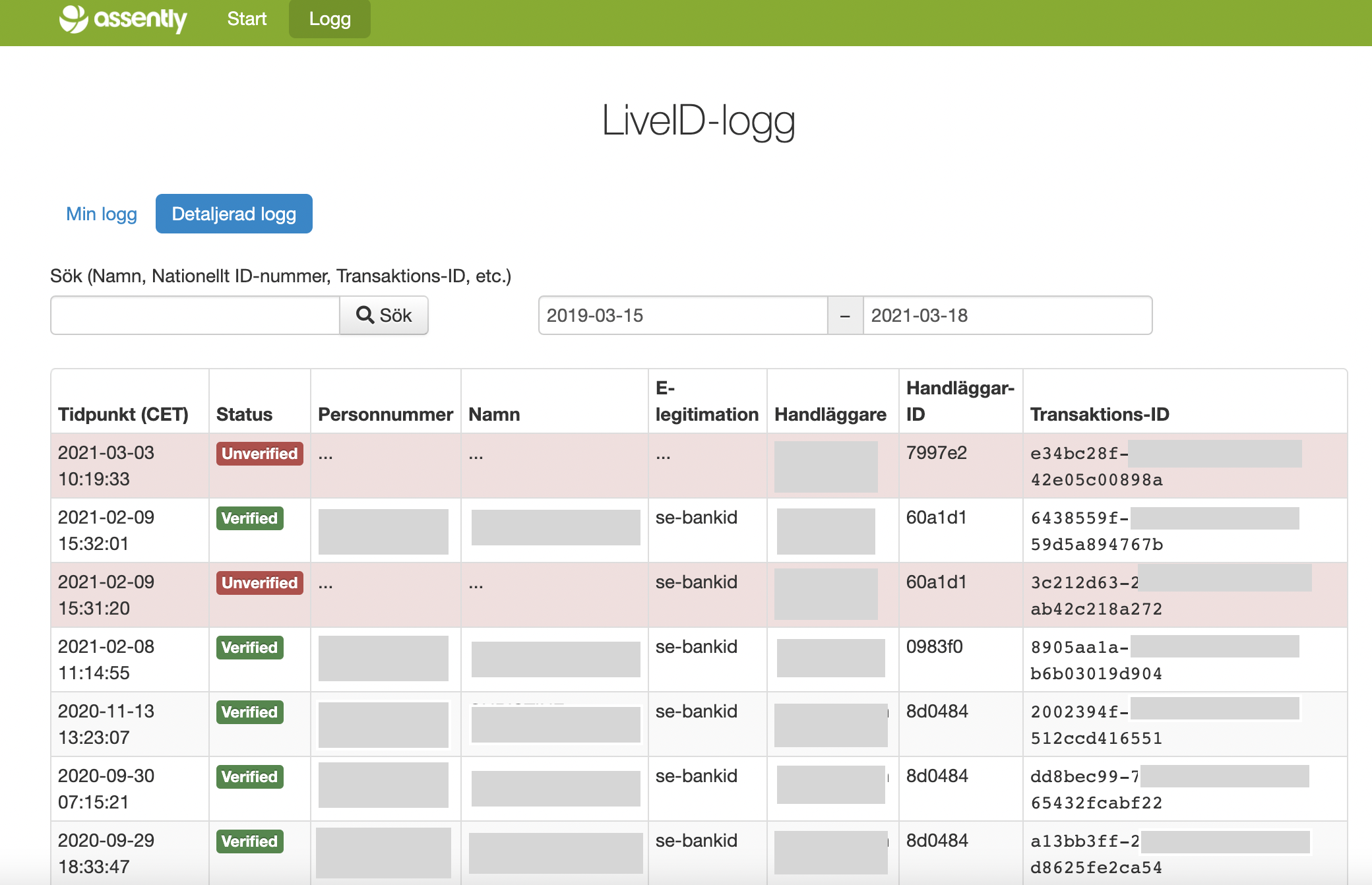The height and width of the screenshot is (885, 1372).
Task: Click the Namn column header
Action: tap(494, 414)
